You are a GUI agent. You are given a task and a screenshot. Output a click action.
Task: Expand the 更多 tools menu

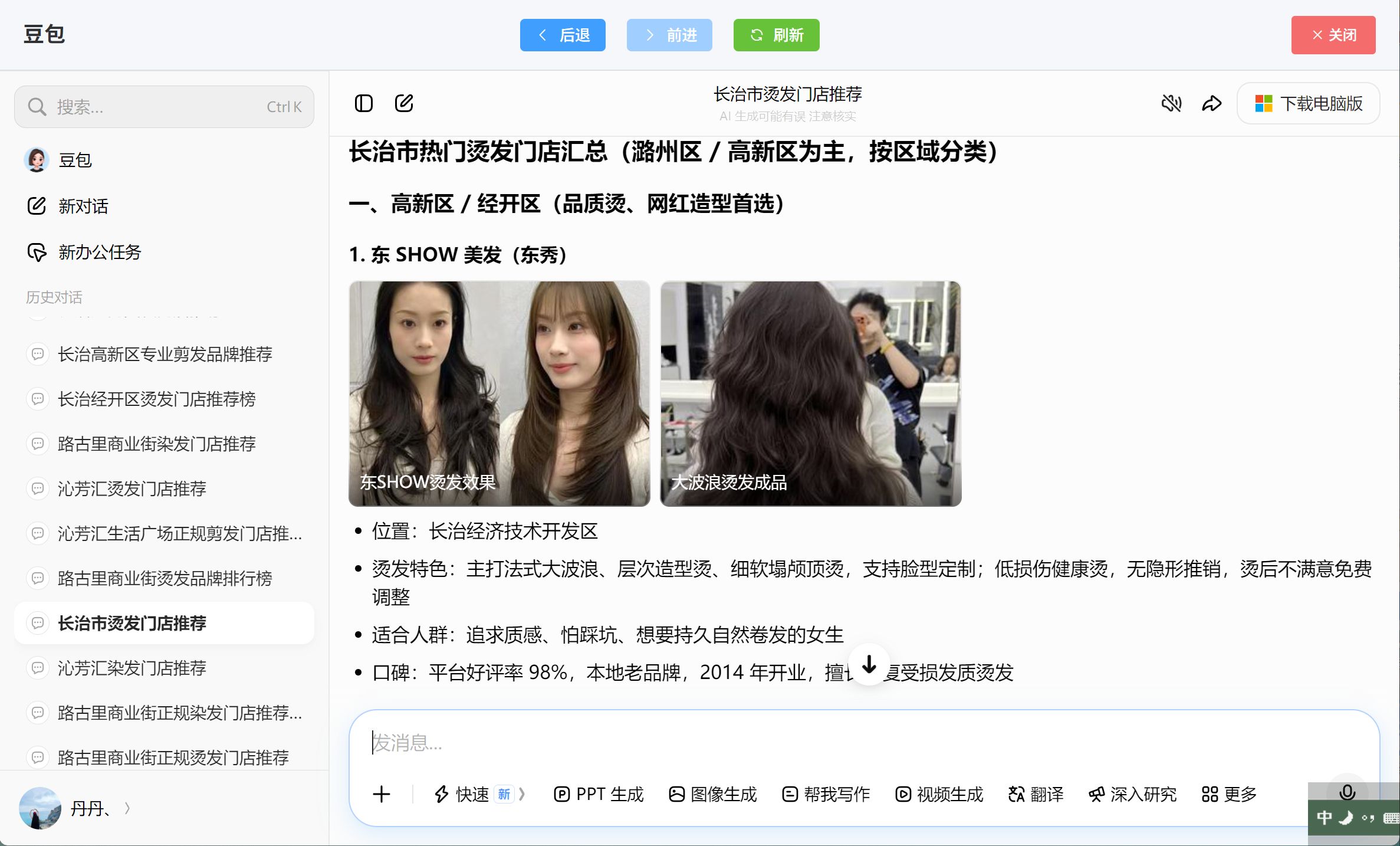pyautogui.click(x=1229, y=794)
